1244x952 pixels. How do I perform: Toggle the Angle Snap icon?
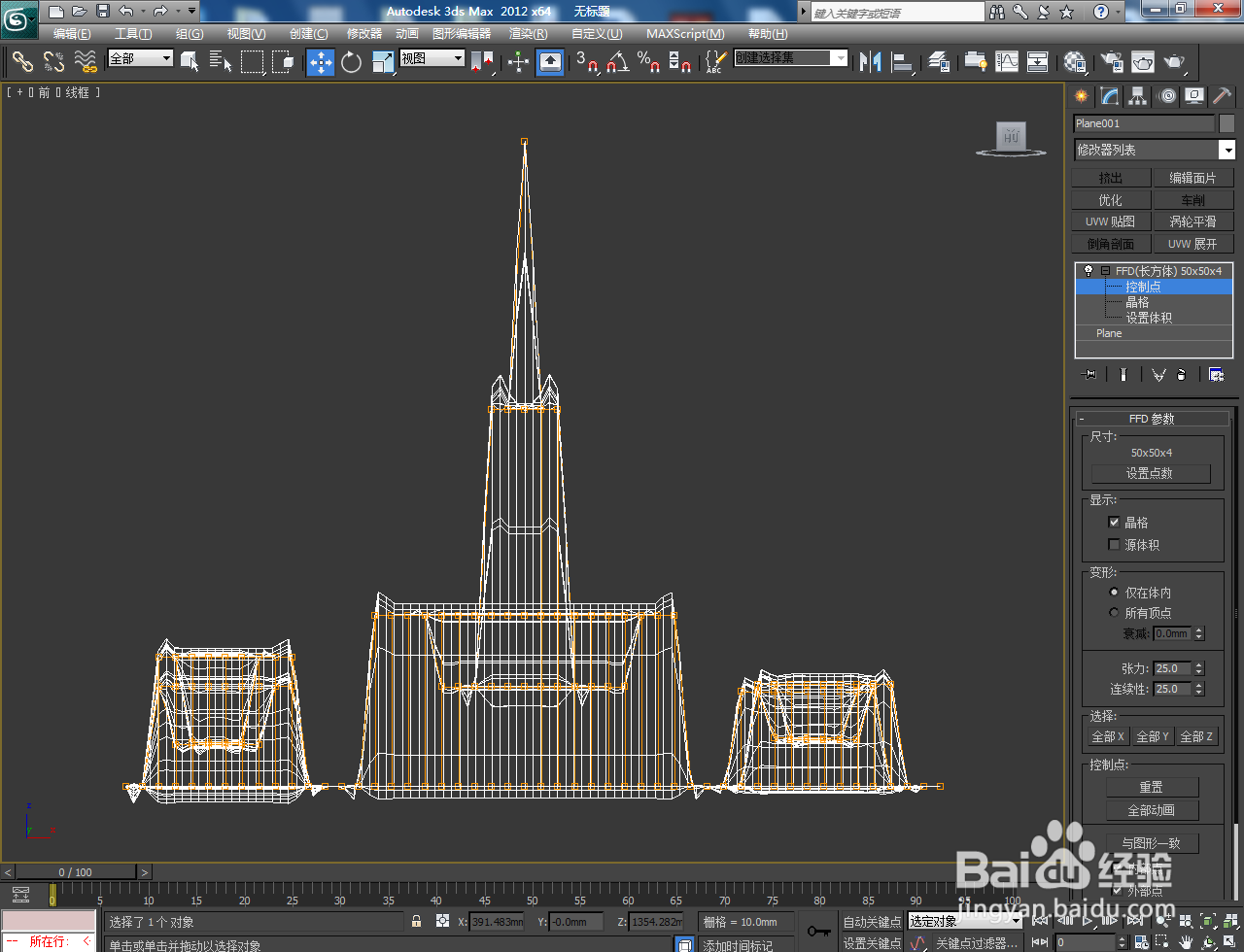(617, 61)
